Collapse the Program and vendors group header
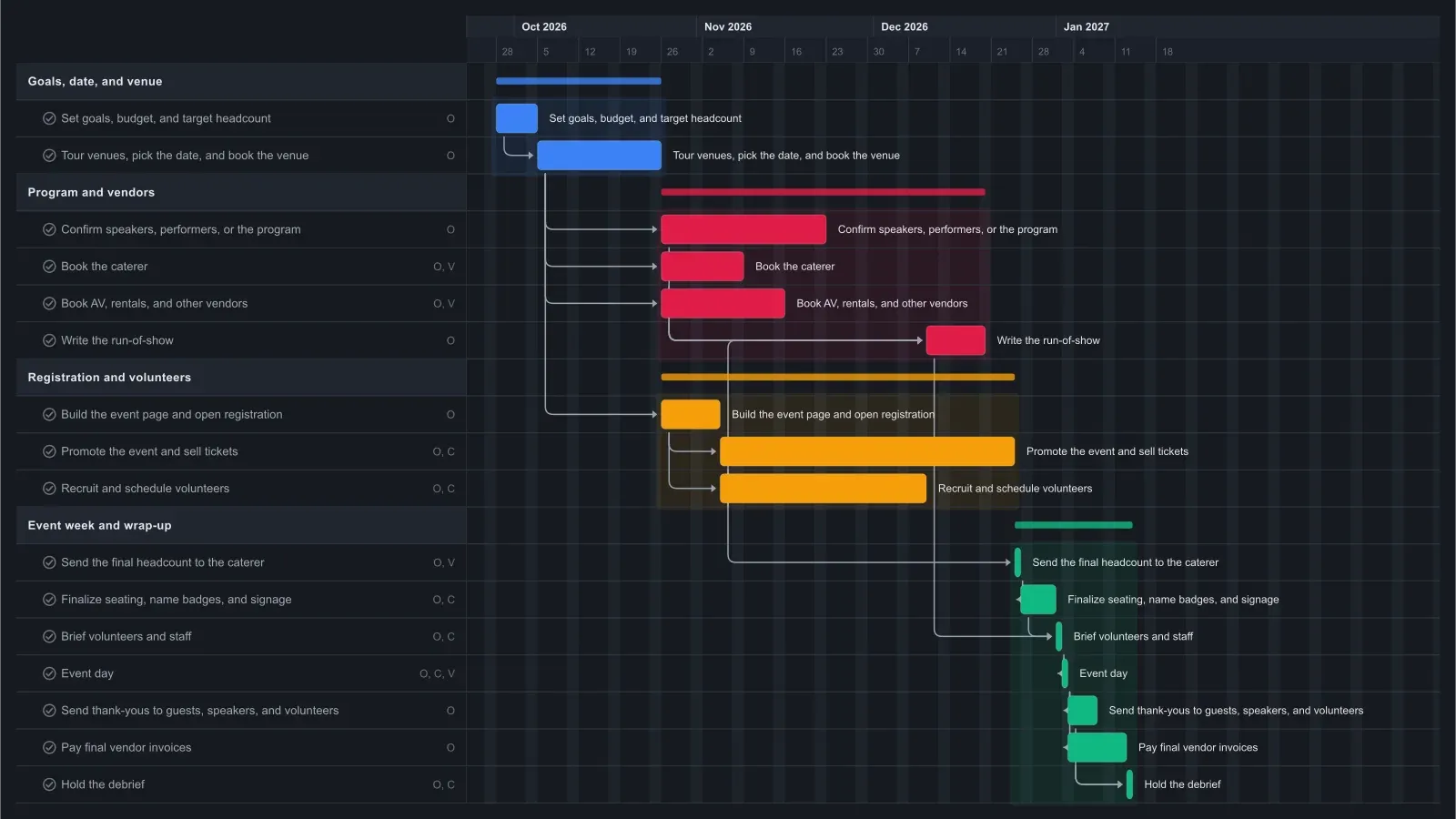 (241, 193)
